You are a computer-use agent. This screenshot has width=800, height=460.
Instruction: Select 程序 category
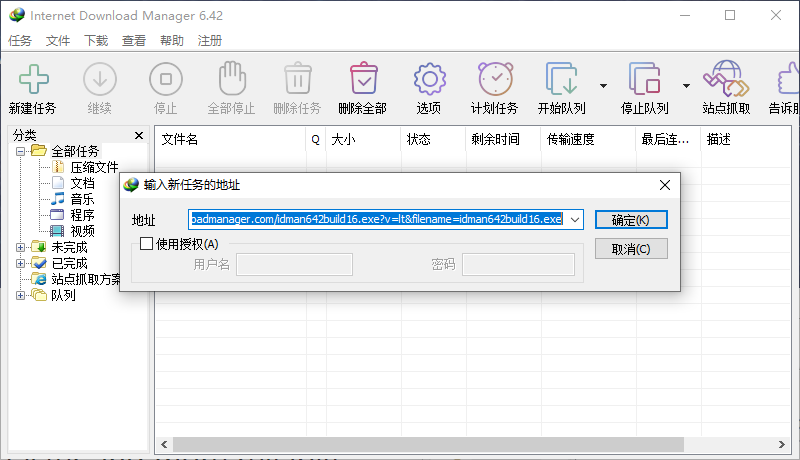coord(82,215)
